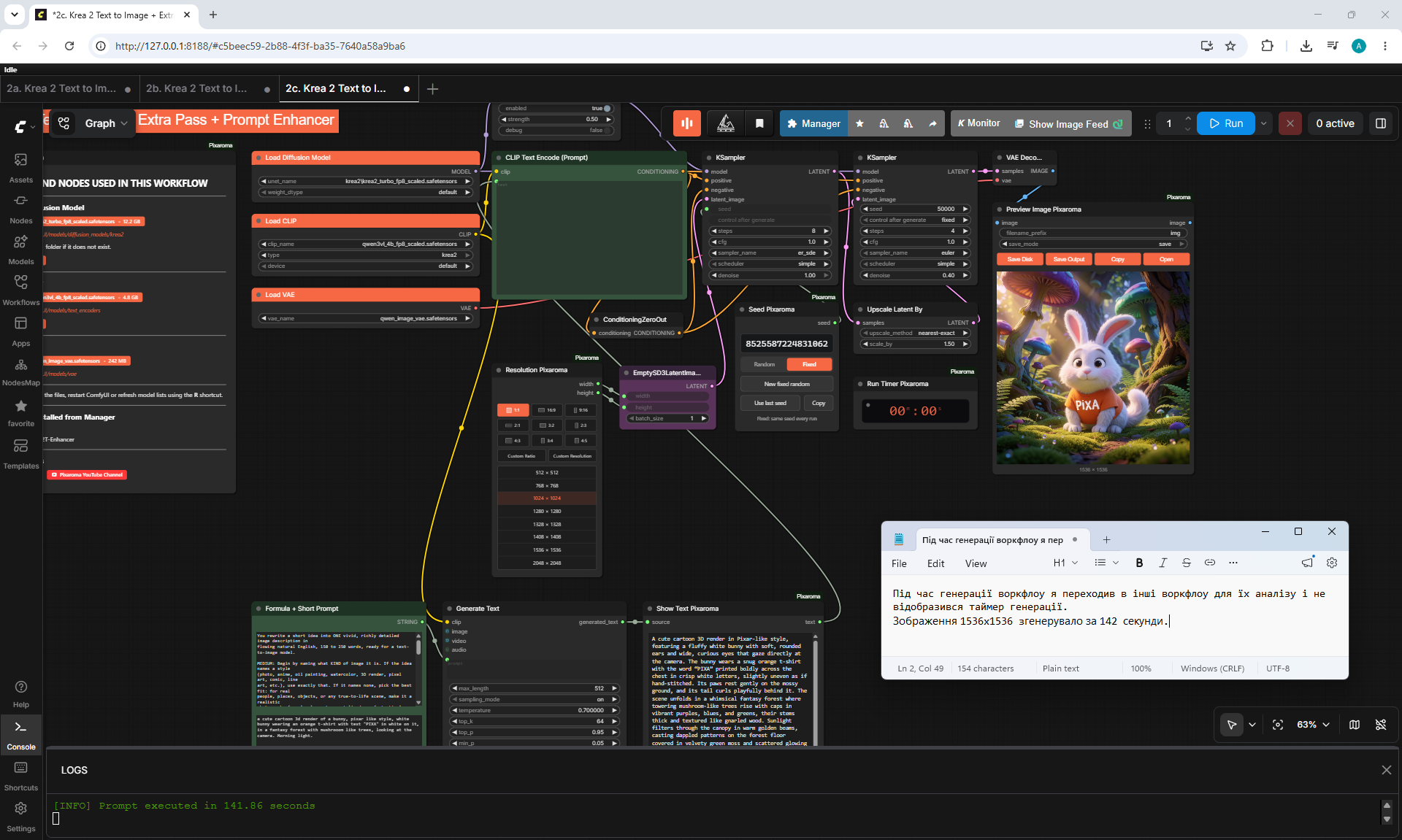
Task: Toggle the enabled true switch
Action: (x=606, y=108)
